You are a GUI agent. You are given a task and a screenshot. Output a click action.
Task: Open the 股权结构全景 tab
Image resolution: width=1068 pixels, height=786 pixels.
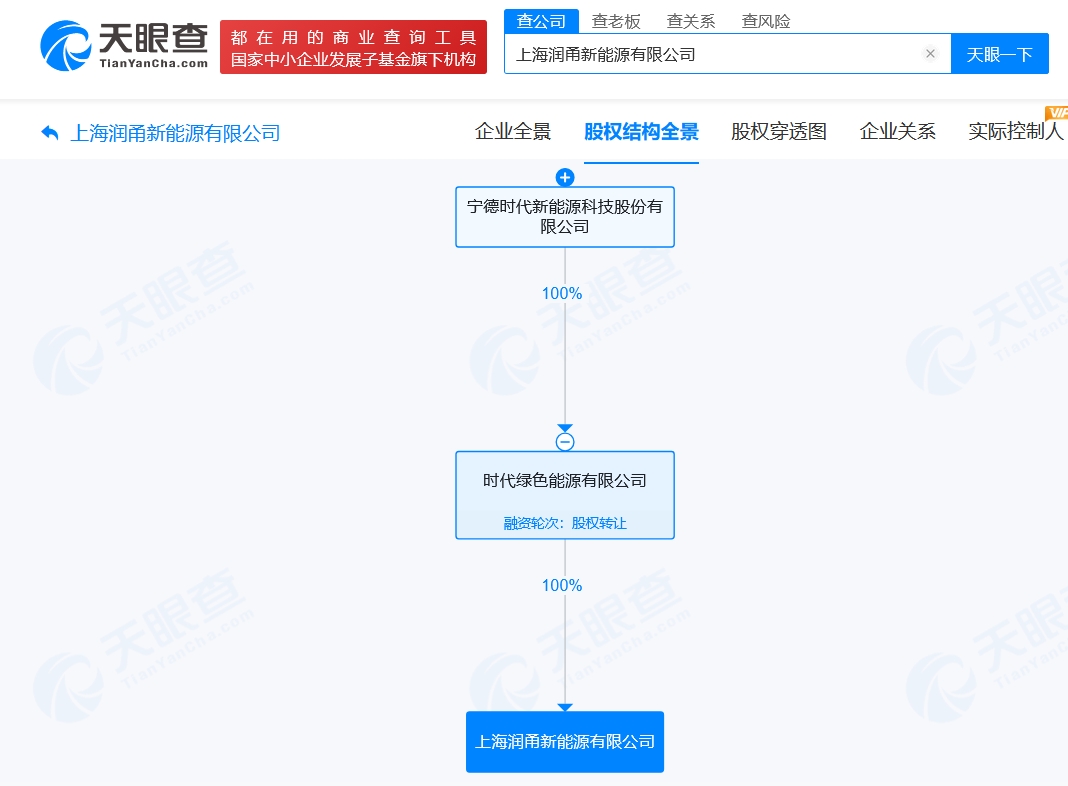(641, 131)
